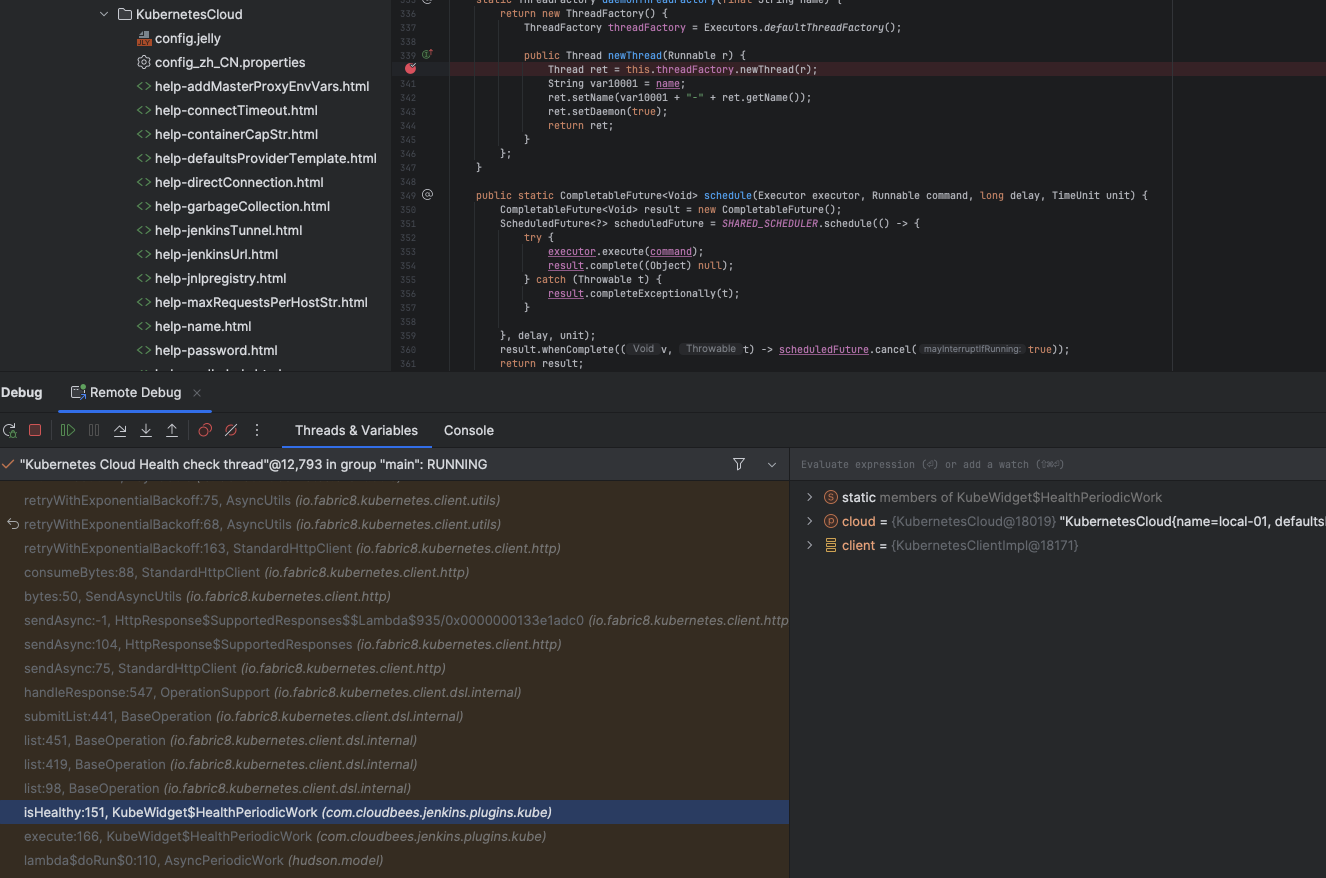Click the Step Out debugger icon
Screen dimensions: 1326x878
(x=170, y=430)
